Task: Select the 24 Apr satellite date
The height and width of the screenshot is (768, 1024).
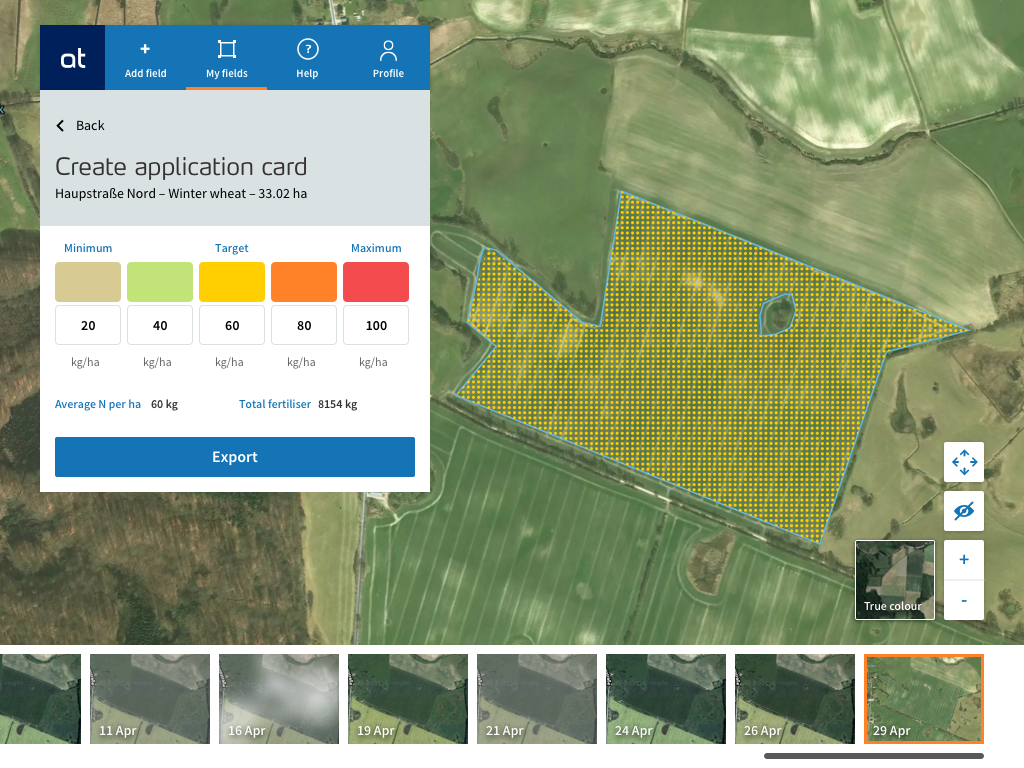Action: [665, 698]
